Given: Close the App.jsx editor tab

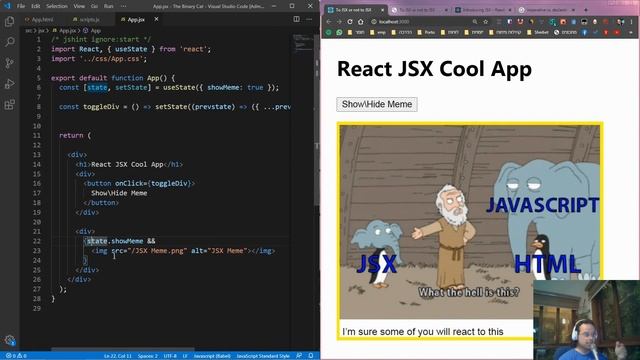Looking at the screenshot, I should click(x=156, y=19).
